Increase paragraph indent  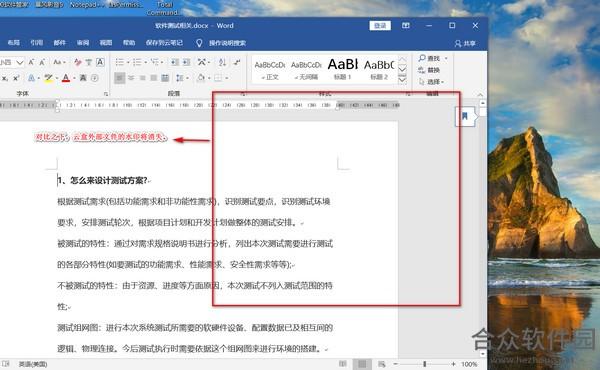click(186, 62)
